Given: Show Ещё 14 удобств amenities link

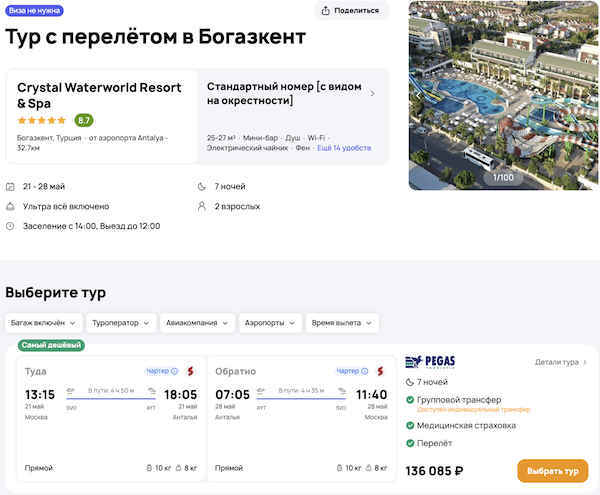Looking at the screenshot, I should pos(343,148).
